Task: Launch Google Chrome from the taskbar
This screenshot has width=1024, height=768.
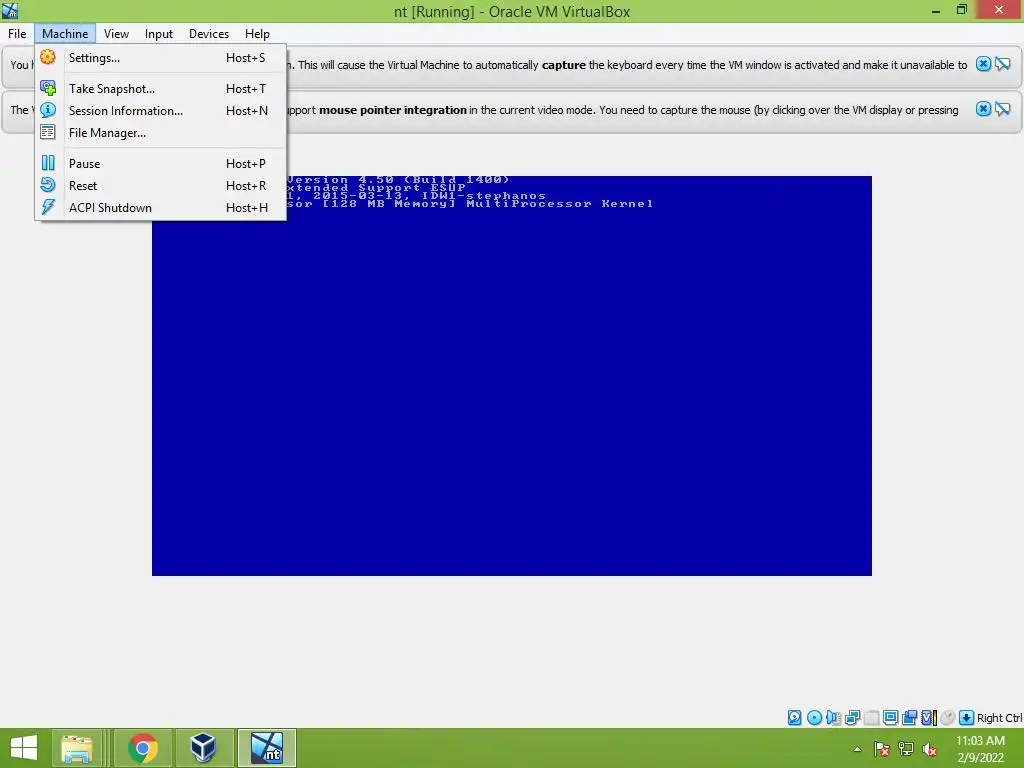Action: 142,748
